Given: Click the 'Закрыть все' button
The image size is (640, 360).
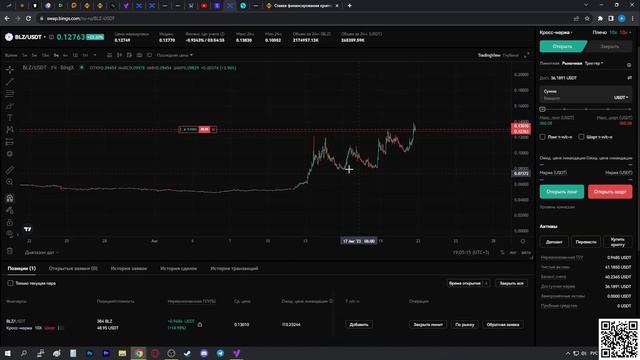Looking at the screenshot, I should (x=511, y=283).
